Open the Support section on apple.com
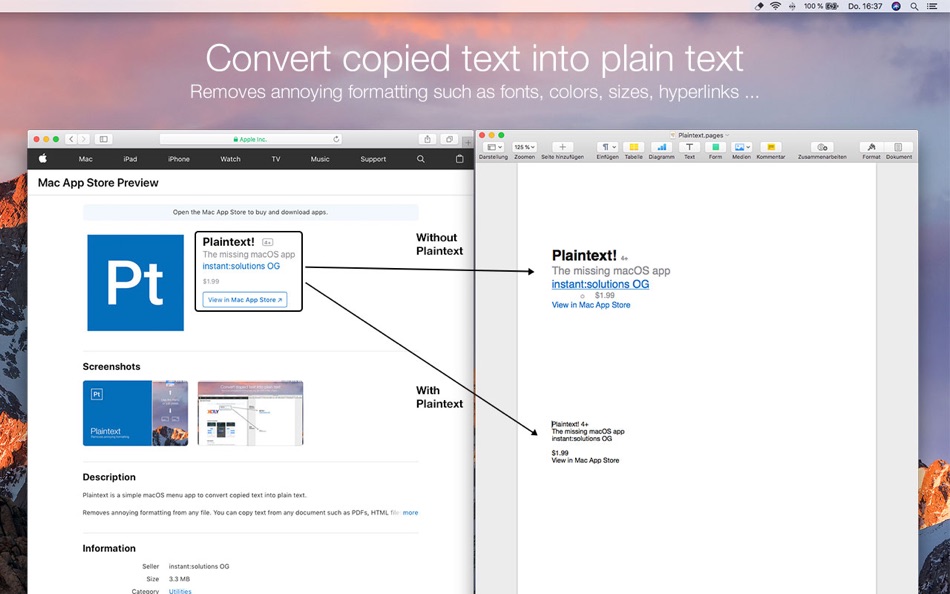This screenshot has height=594, width=950. point(373,159)
